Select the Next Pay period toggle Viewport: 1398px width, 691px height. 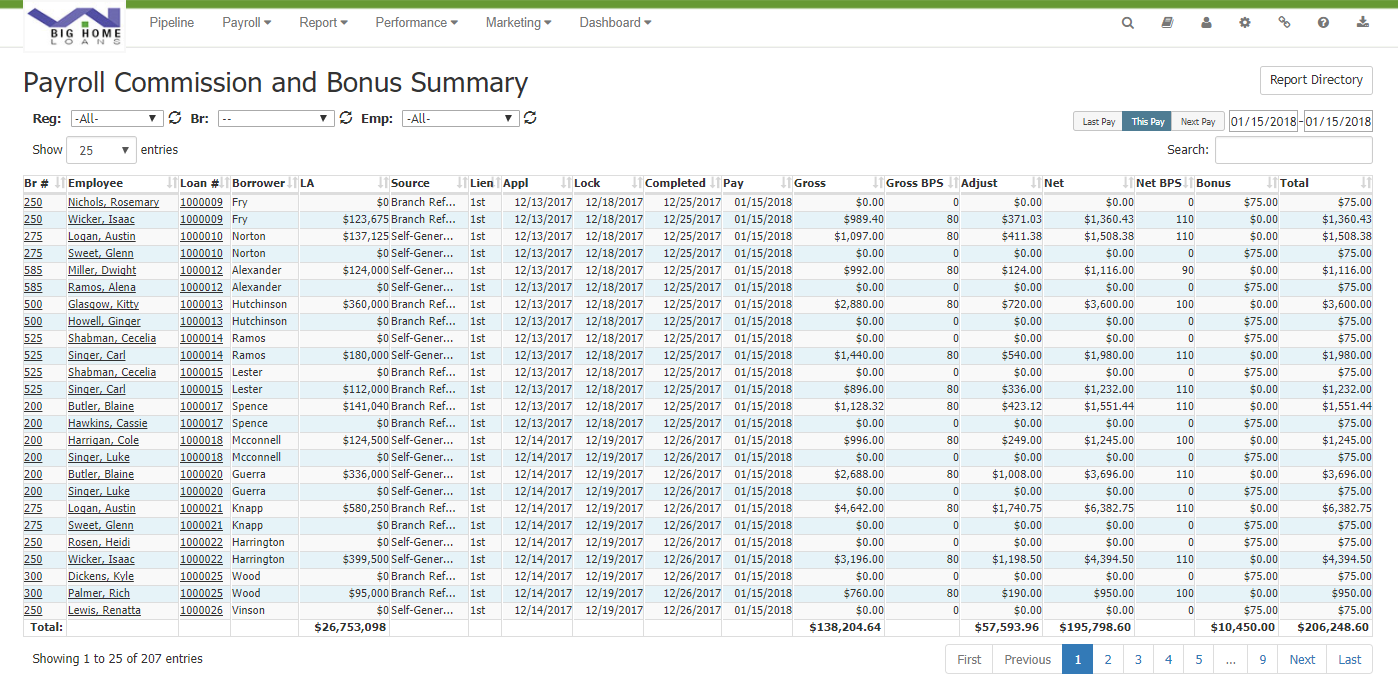[x=1197, y=121]
